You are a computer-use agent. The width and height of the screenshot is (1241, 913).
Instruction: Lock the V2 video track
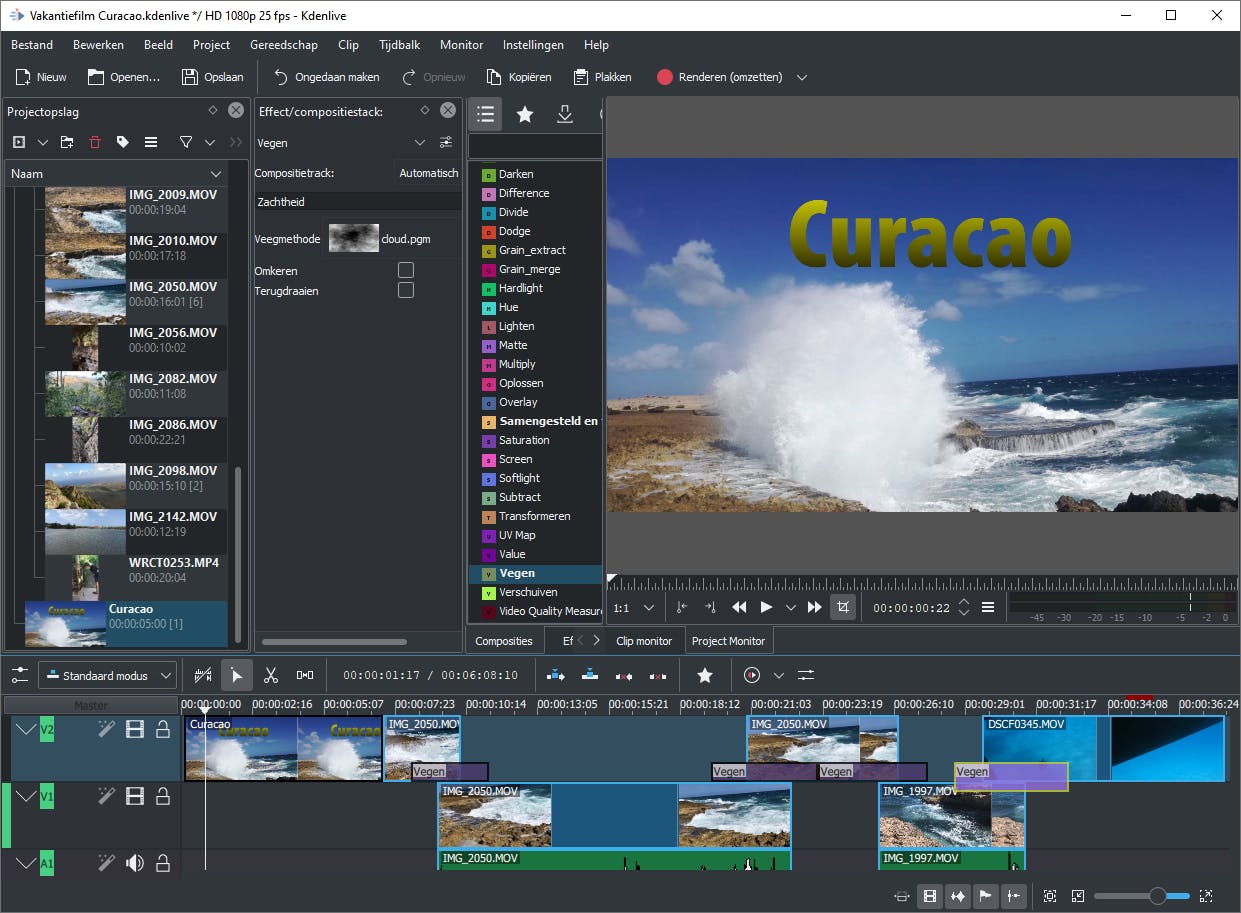pyautogui.click(x=162, y=730)
